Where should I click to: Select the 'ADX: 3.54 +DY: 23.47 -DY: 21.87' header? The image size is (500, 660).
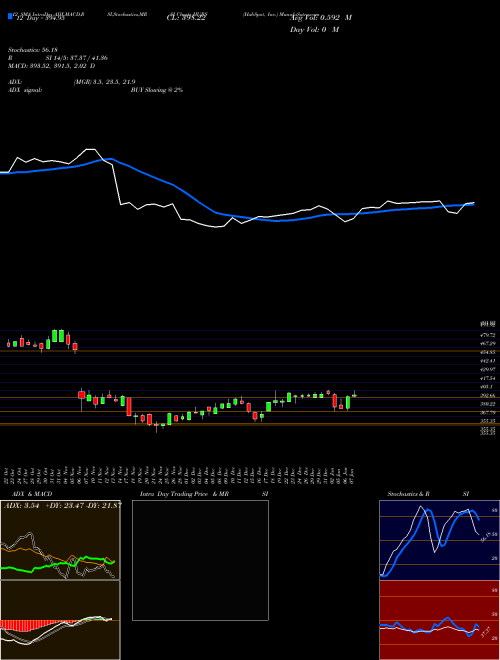pos(62,505)
